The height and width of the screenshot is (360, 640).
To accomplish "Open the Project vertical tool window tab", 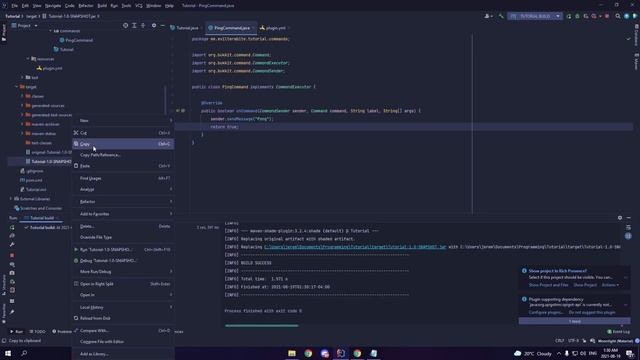I will 4,33.
